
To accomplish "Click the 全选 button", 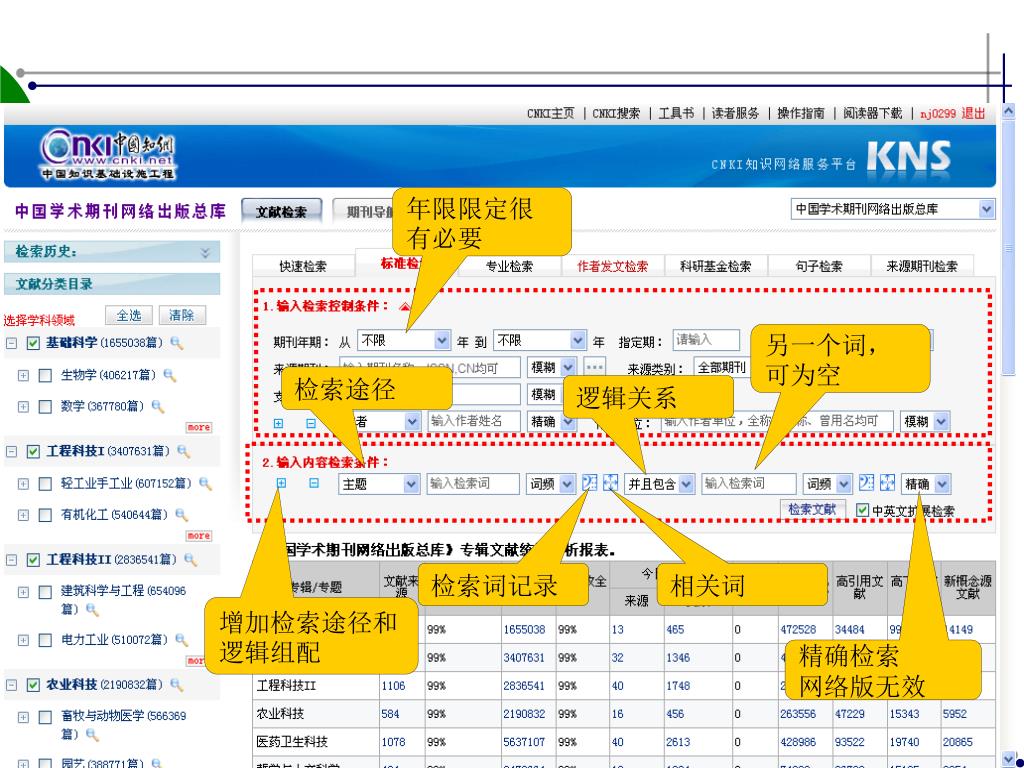I will click(x=129, y=315).
